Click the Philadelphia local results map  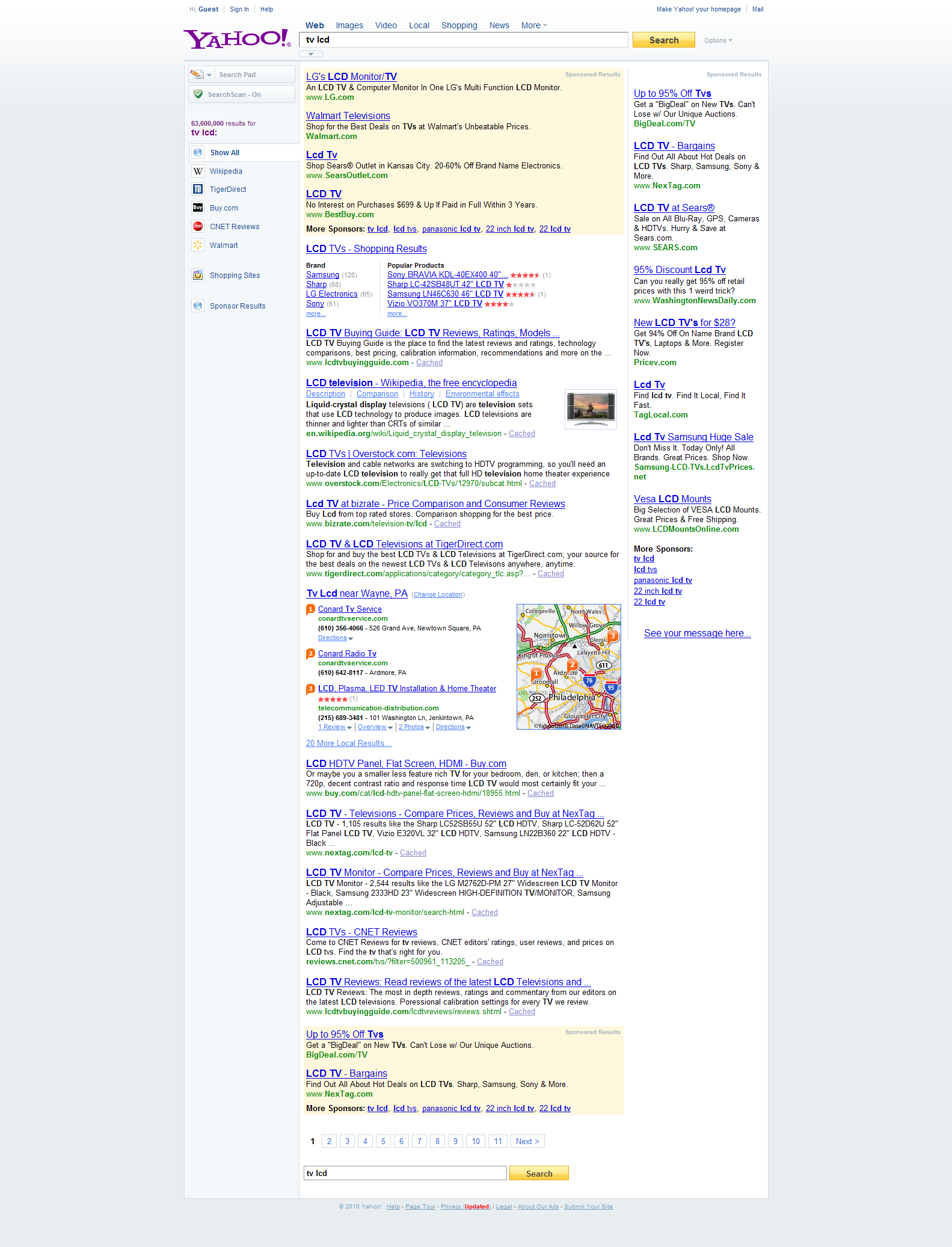(x=568, y=667)
